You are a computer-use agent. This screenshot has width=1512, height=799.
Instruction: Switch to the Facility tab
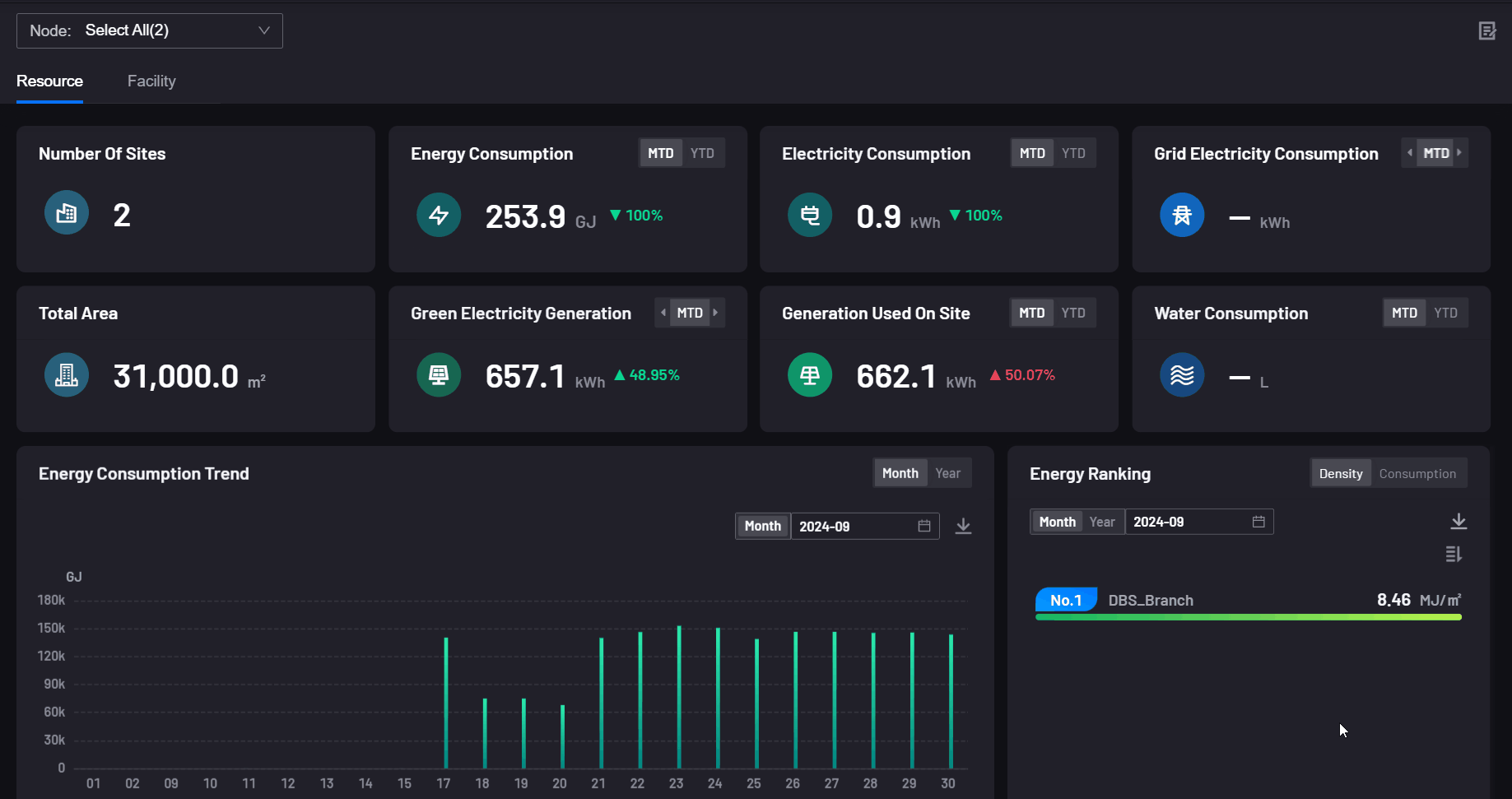click(151, 81)
